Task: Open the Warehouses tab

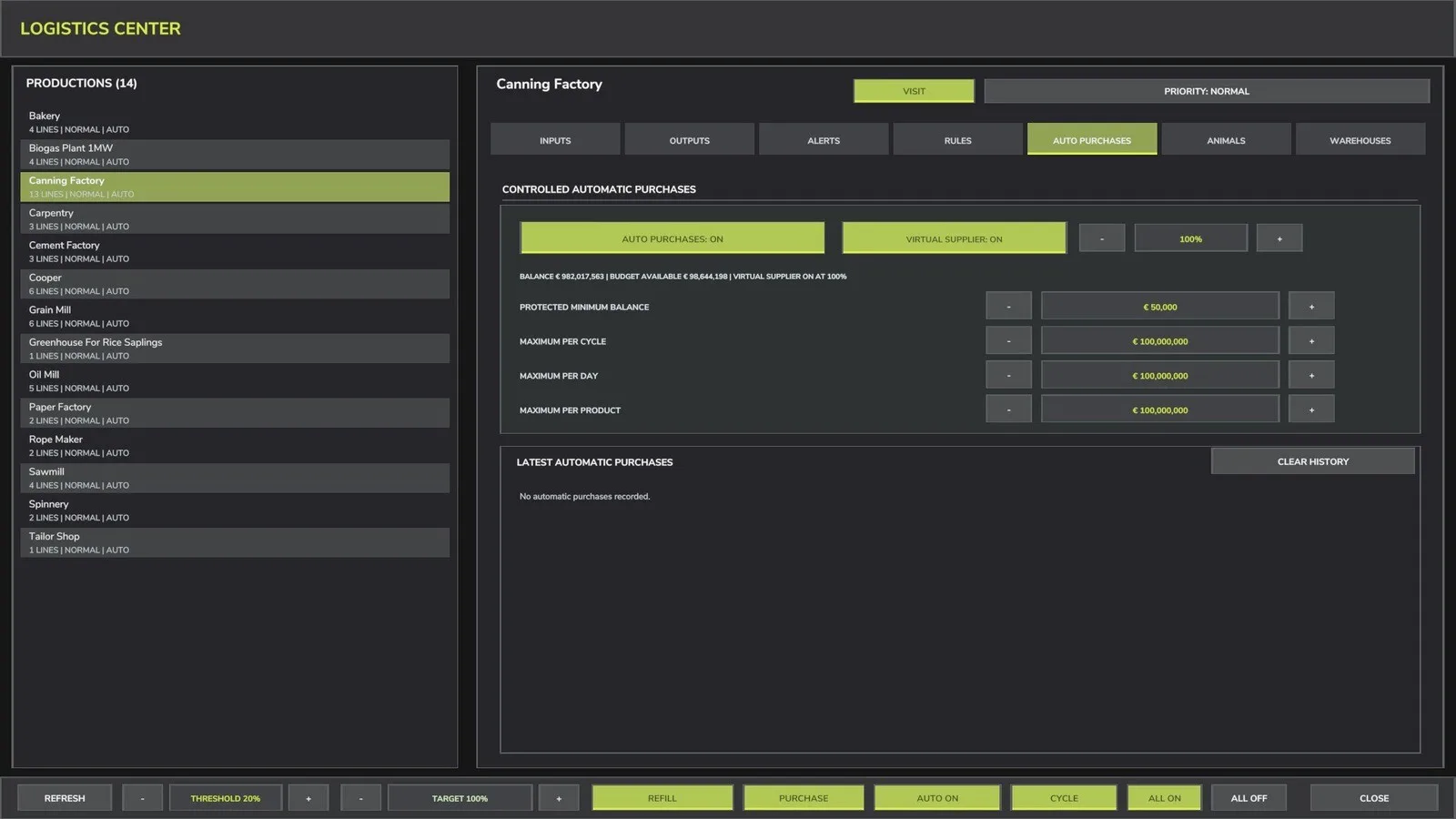Action: [1360, 139]
